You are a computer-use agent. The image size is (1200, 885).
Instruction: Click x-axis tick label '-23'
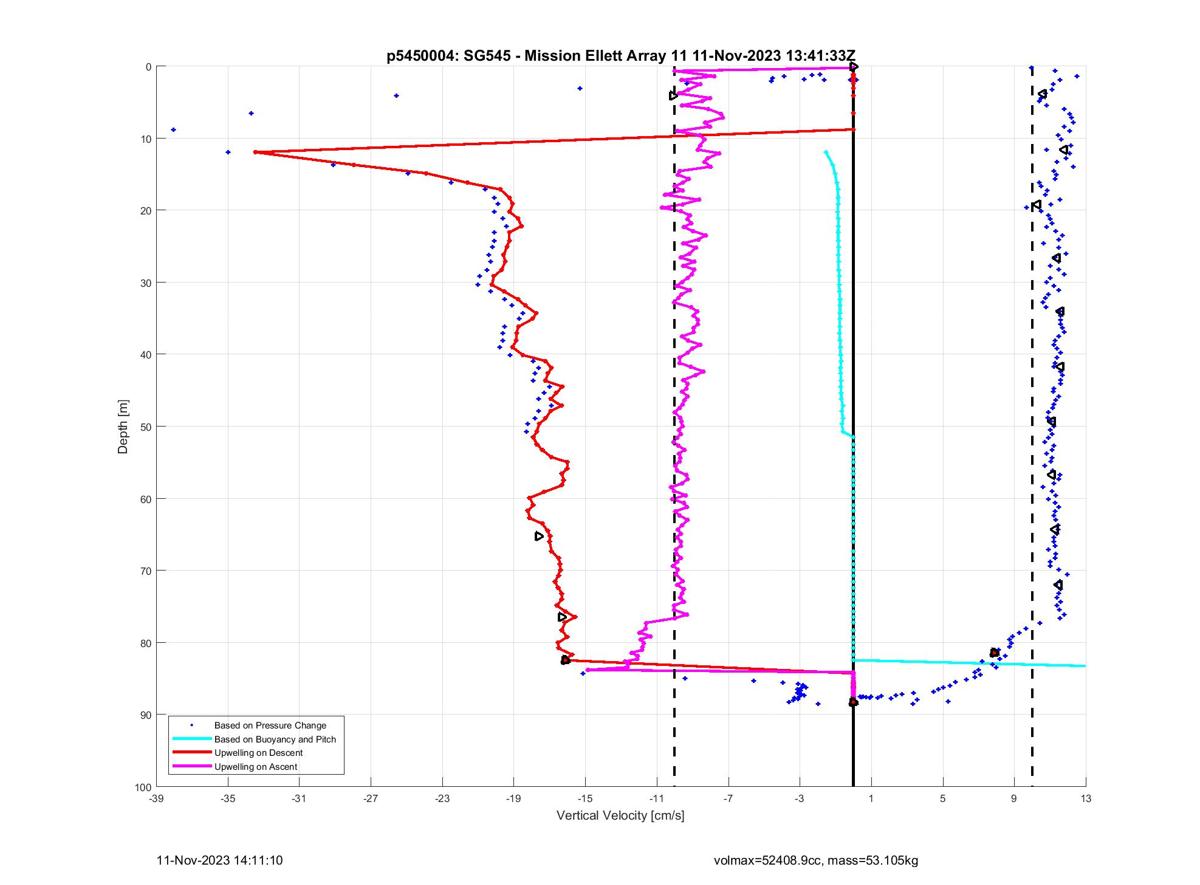tap(441, 798)
